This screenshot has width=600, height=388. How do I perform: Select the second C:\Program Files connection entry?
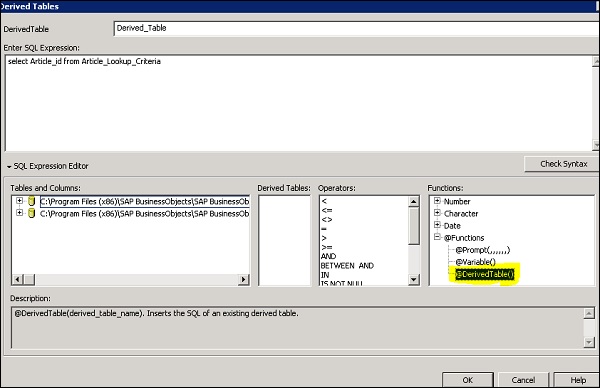[145, 214]
